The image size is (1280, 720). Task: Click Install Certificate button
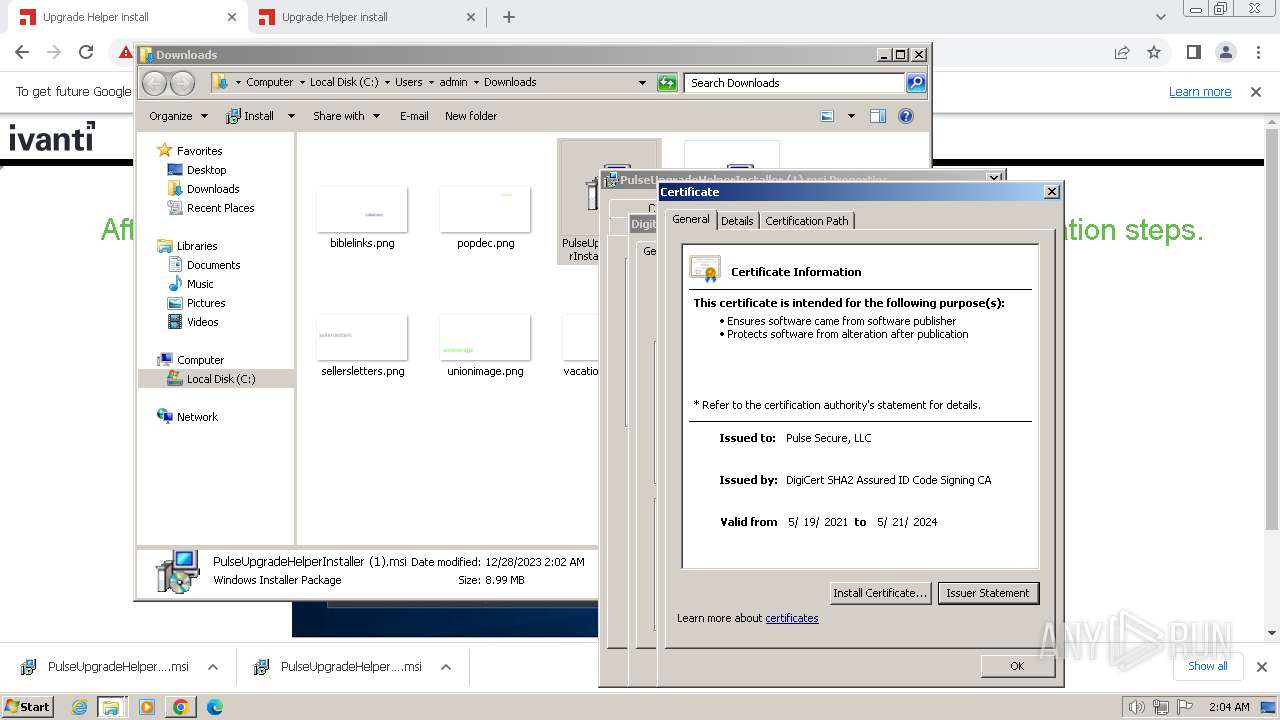click(880, 593)
